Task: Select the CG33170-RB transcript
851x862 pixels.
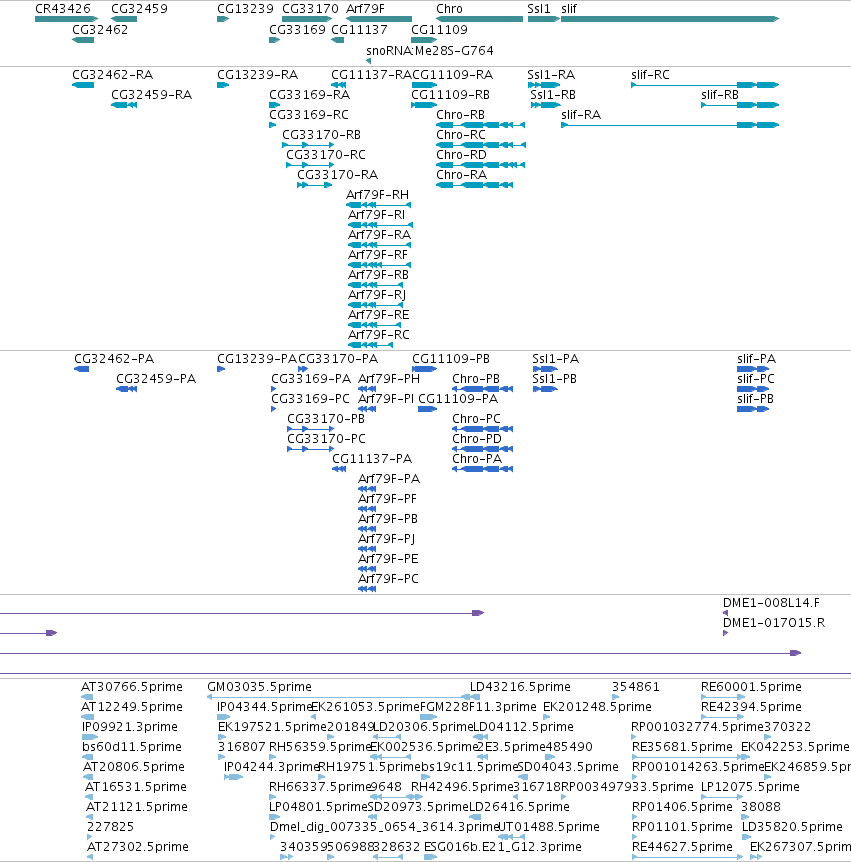Action: [x=322, y=135]
